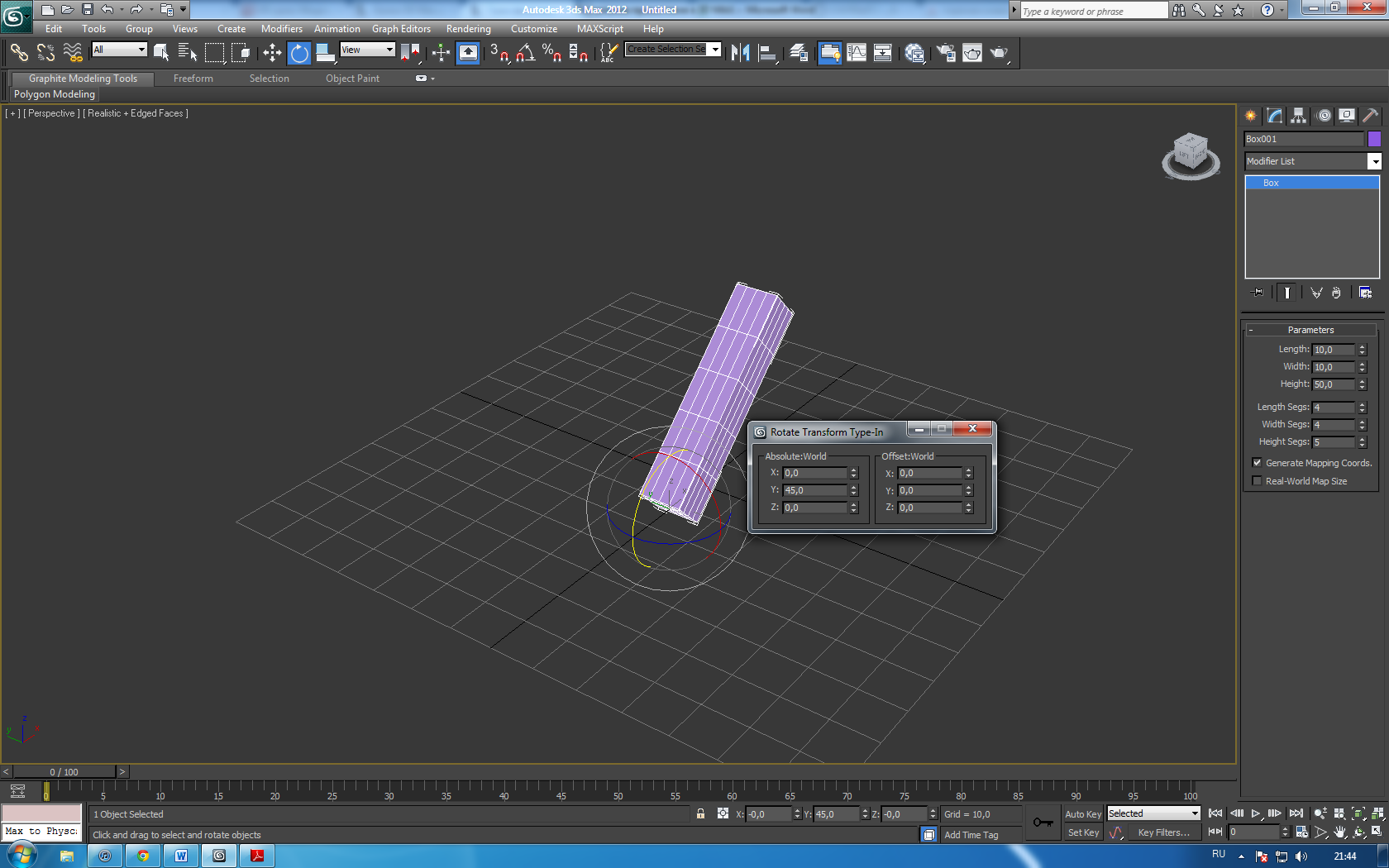1389x868 pixels.
Task: Click the Set Keys large key button
Action: pyautogui.click(x=1043, y=823)
